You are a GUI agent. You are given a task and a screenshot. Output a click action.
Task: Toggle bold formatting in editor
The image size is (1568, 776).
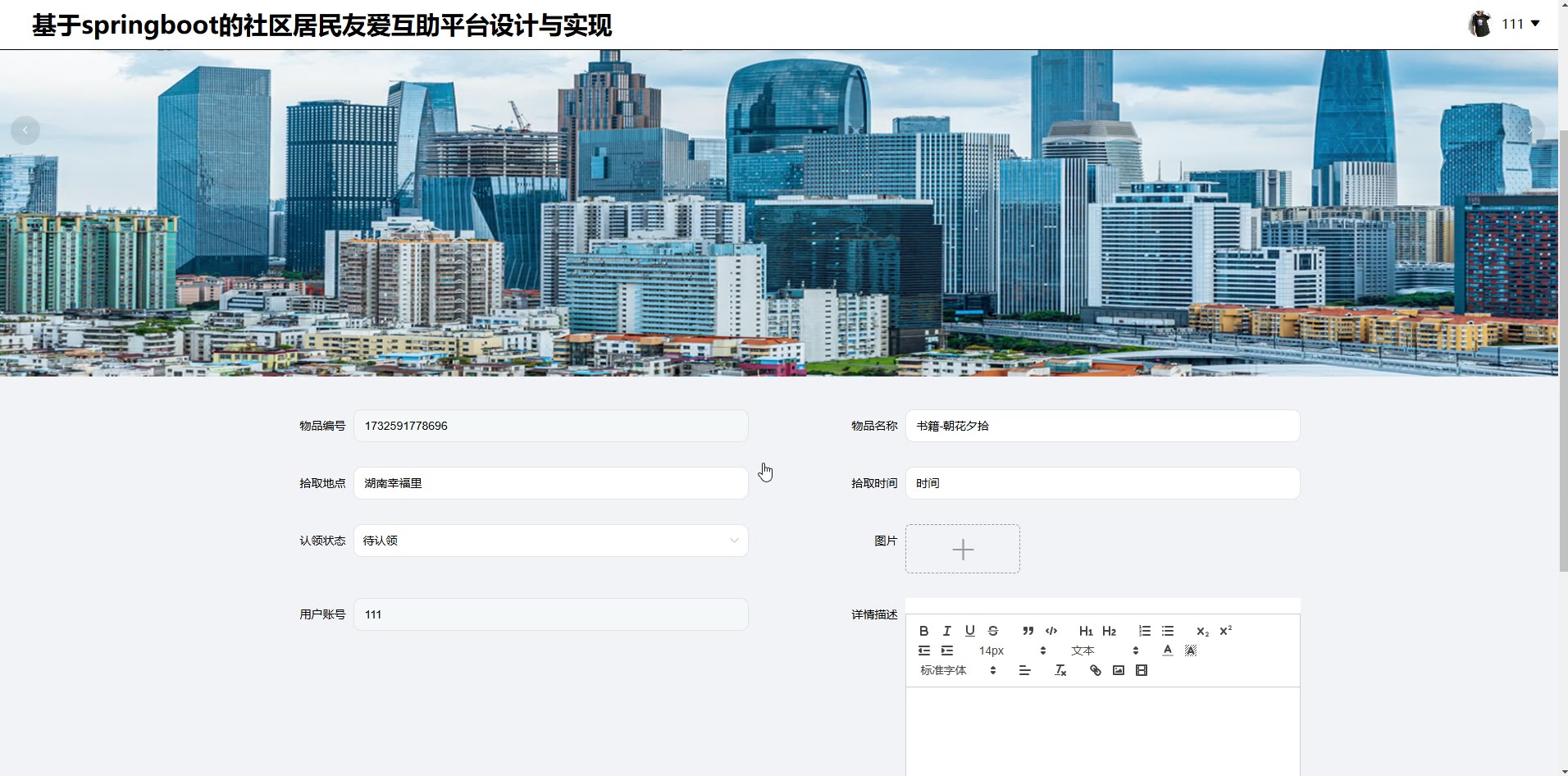[x=923, y=631]
